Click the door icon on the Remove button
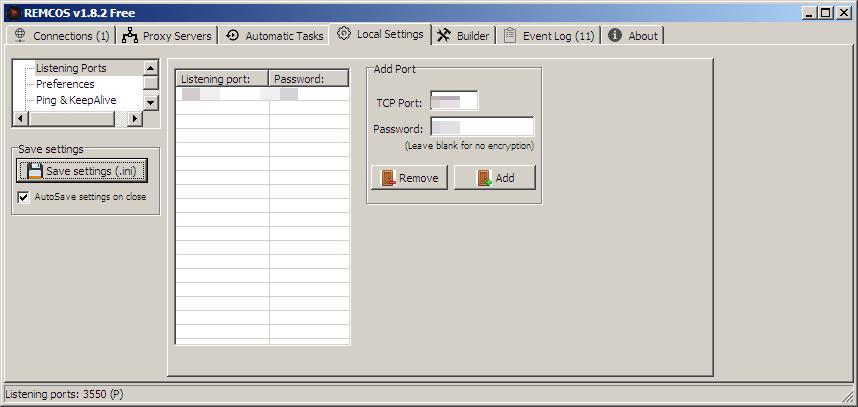This screenshot has height=407, width=858. (x=388, y=178)
